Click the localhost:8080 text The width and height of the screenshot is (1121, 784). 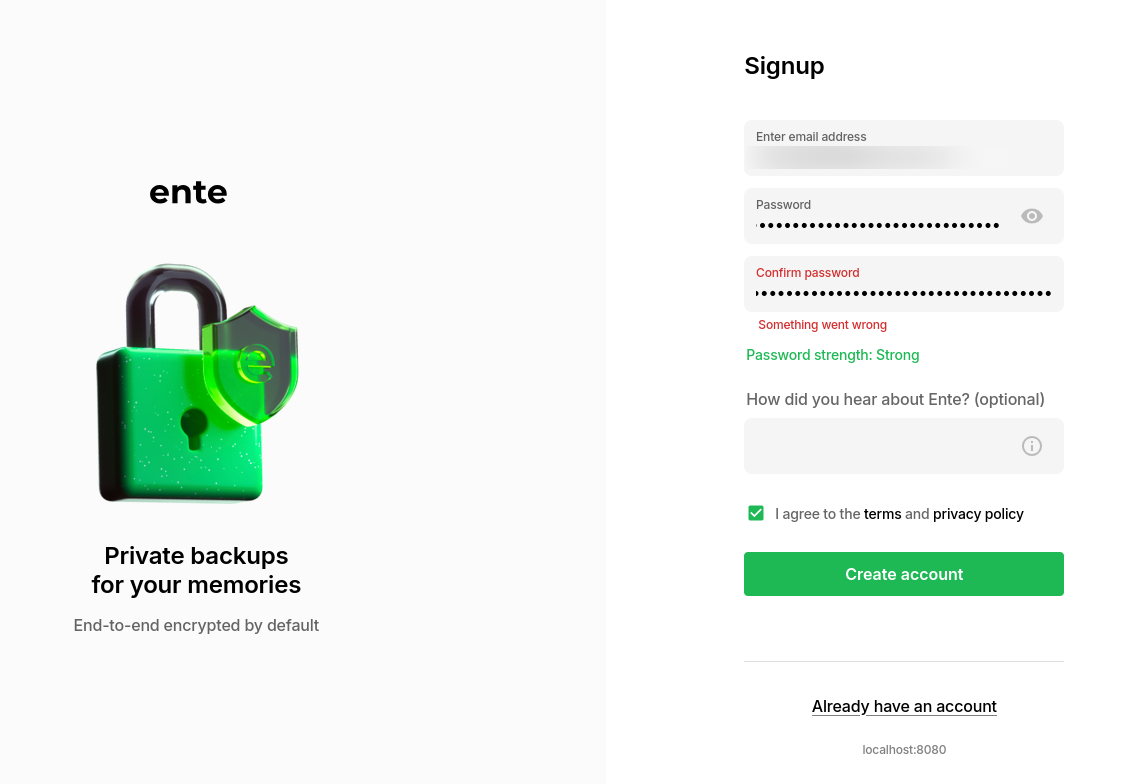pyautogui.click(x=904, y=750)
